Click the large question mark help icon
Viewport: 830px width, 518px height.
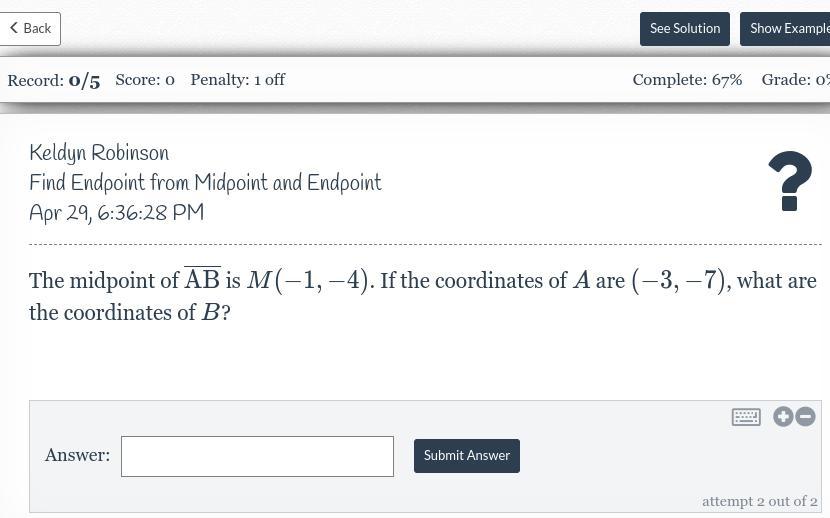click(790, 181)
